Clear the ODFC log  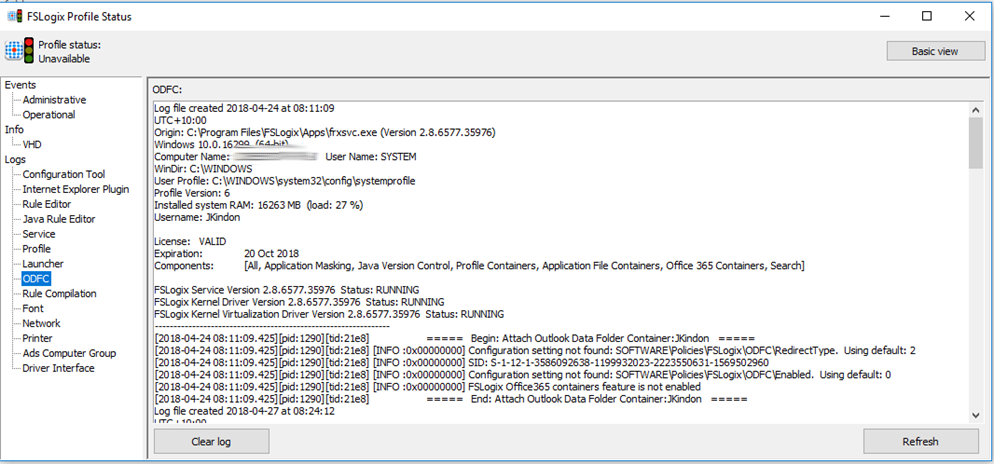click(x=211, y=441)
